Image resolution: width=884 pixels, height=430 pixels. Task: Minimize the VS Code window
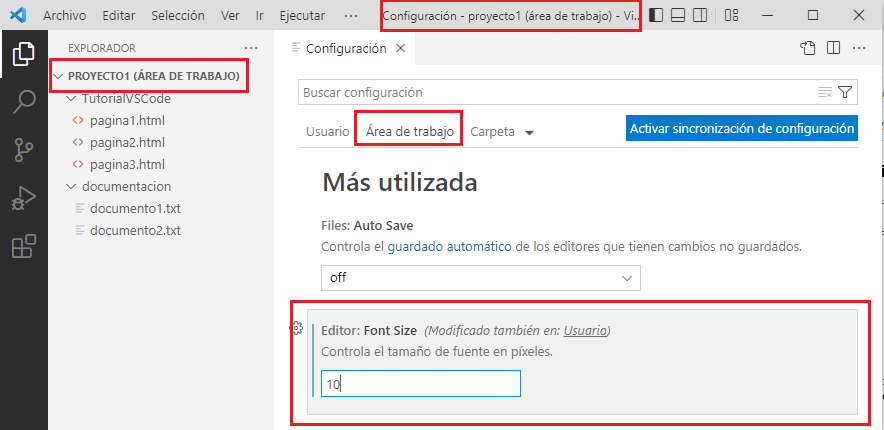pos(767,16)
